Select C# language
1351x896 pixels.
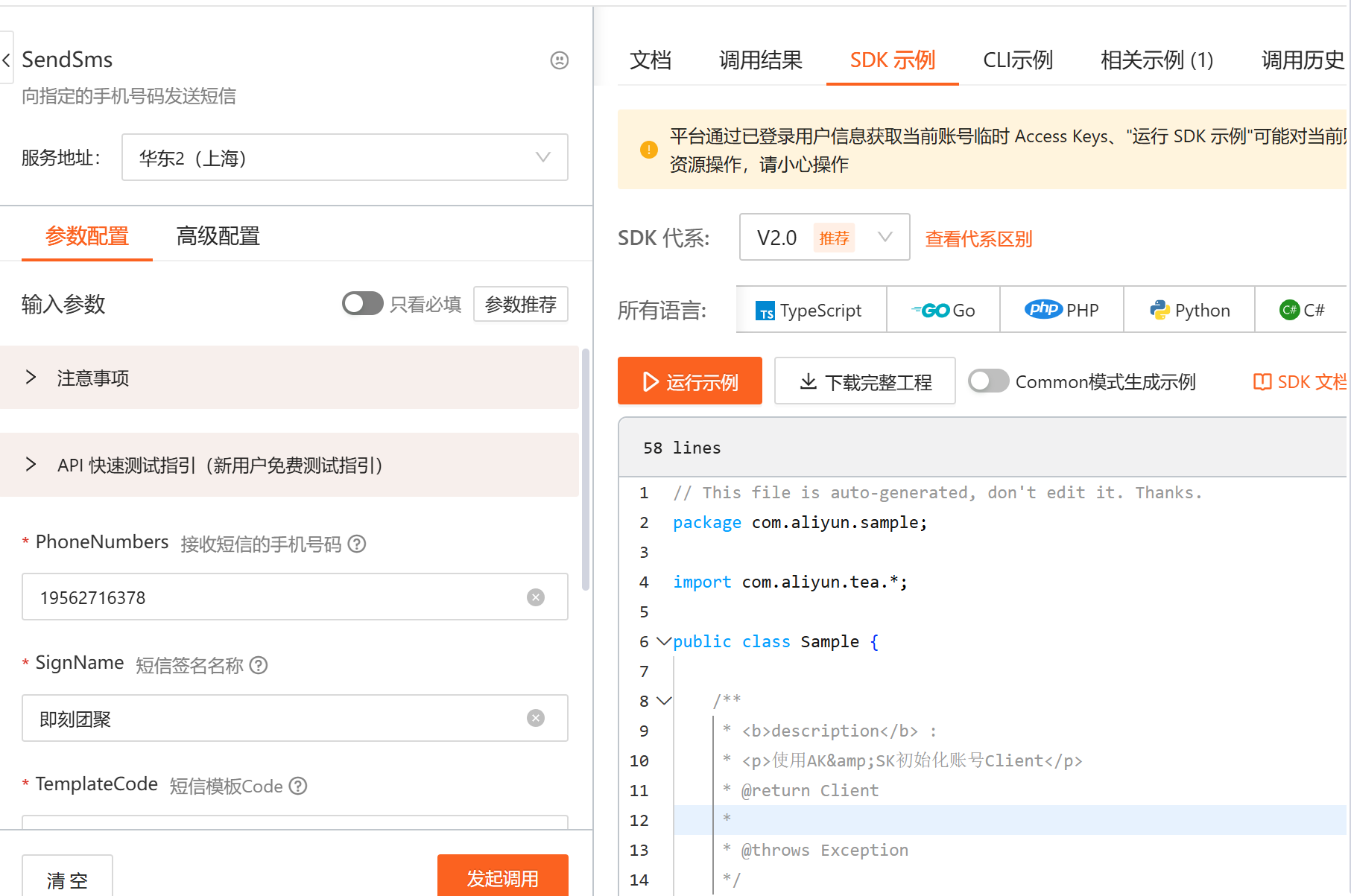pyautogui.click(x=1302, y=310)
